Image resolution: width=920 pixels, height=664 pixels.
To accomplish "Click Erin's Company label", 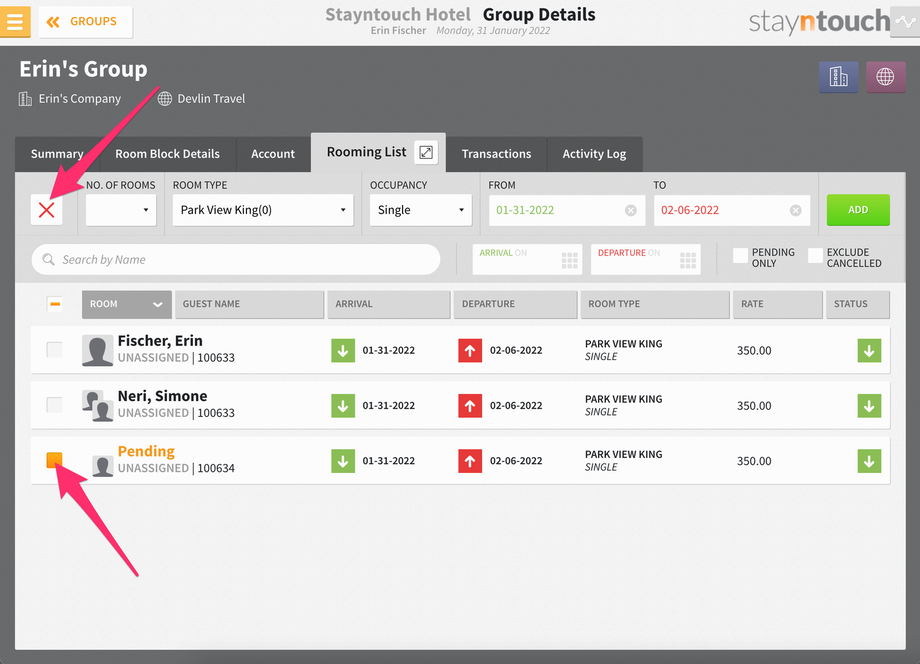I will click(x=80, y=99).
